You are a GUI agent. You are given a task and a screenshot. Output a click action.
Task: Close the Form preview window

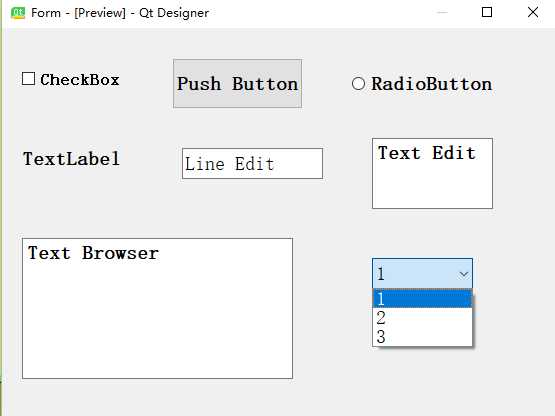click(x=533, y=12)
